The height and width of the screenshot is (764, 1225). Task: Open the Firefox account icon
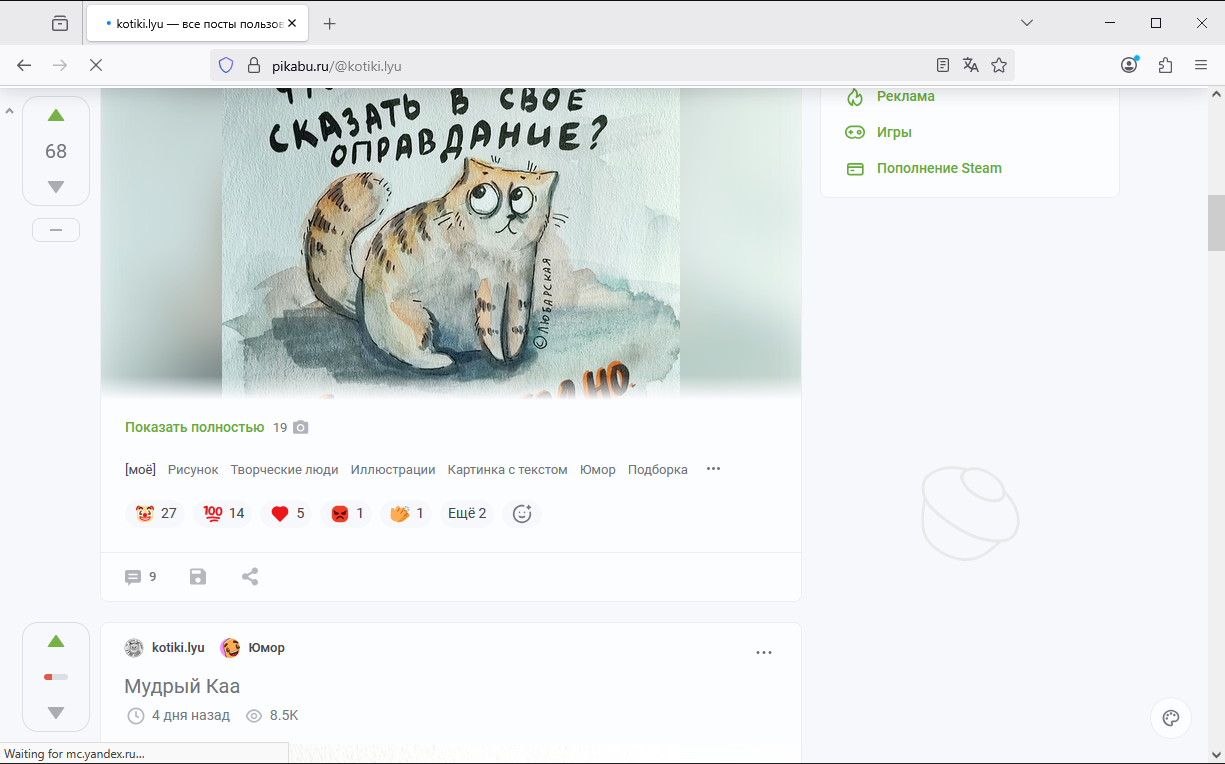pos(1129,65)
